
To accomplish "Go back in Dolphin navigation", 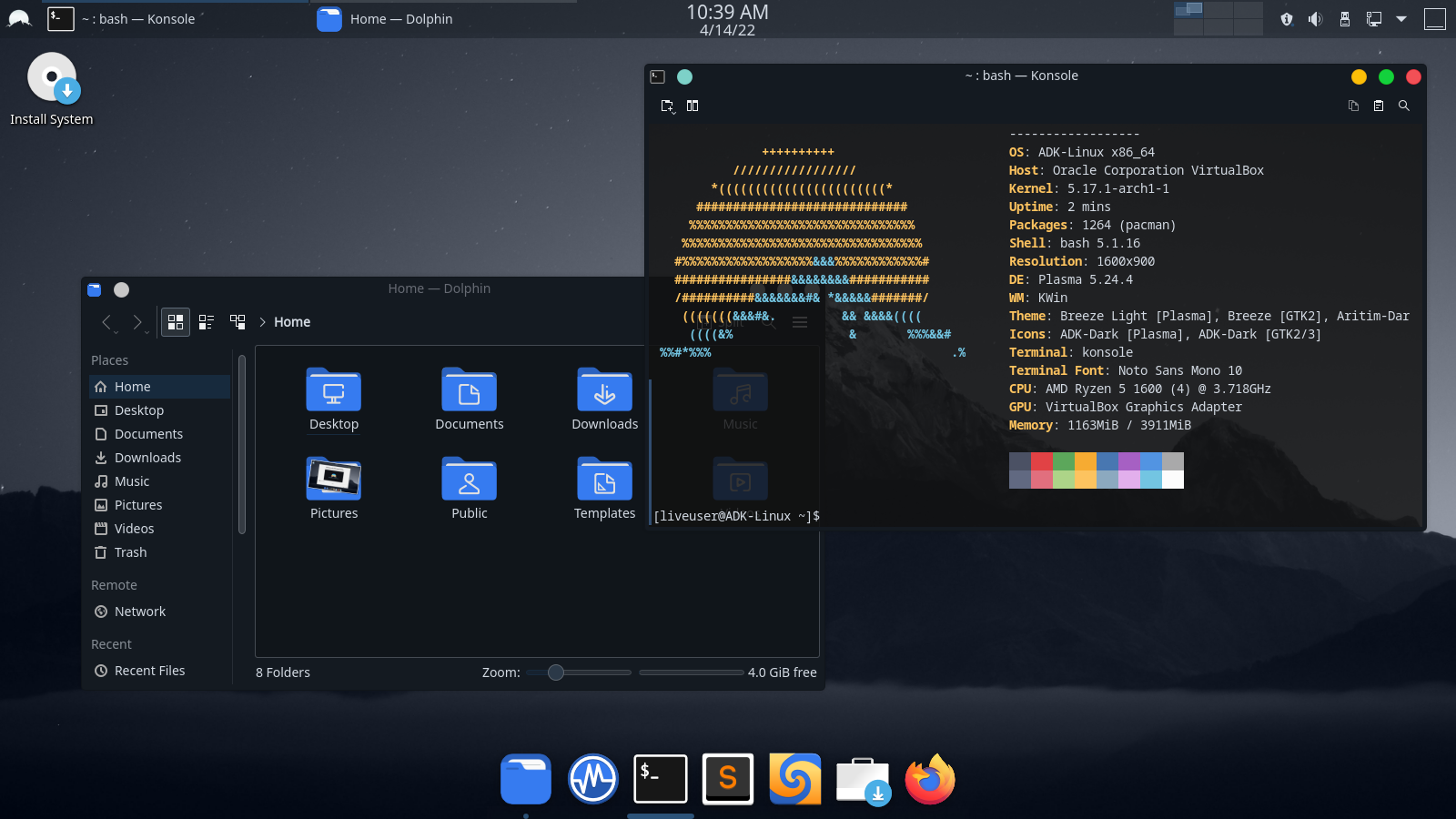I will pyautogui.click(x=106, y=322).
